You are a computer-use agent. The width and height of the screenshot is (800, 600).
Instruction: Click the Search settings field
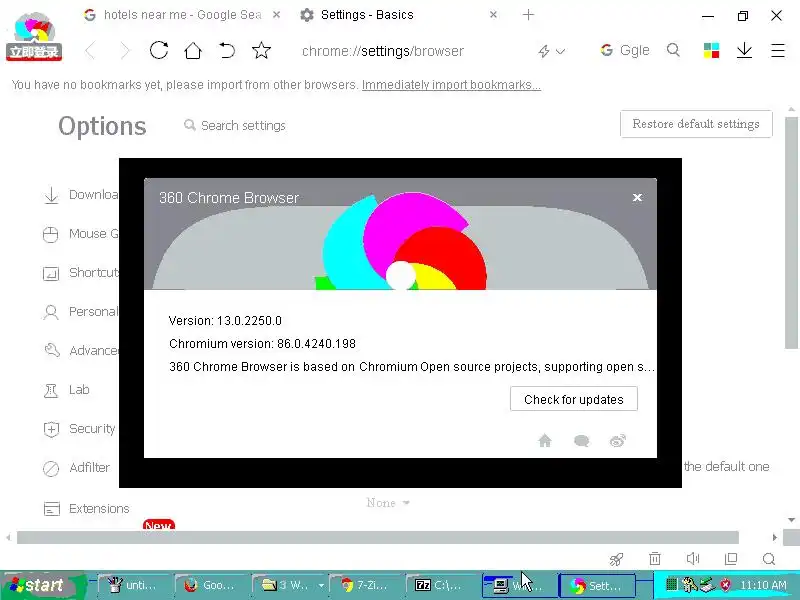(x=243, y=126)
